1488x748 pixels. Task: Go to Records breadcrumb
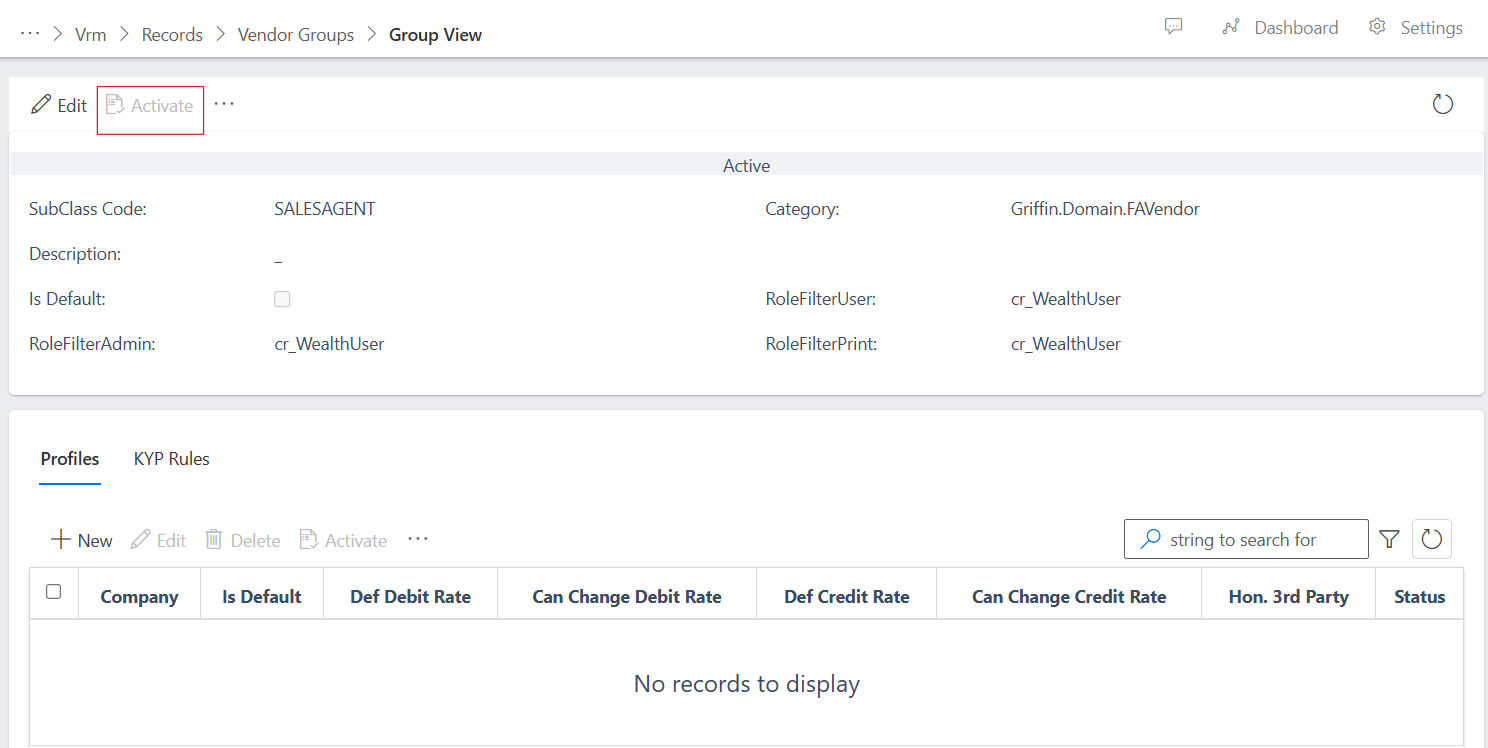point(172,35)
